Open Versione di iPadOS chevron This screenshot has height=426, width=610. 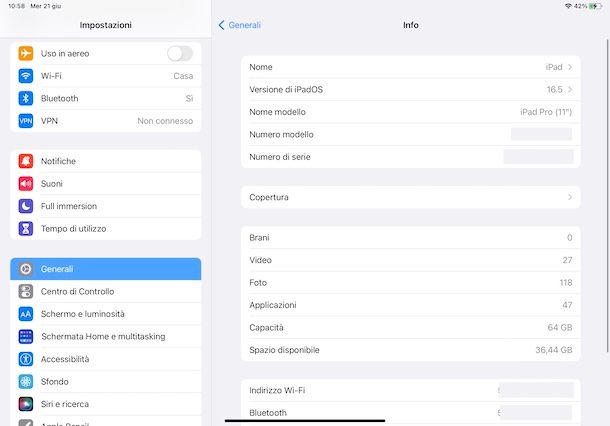coord(570,89)
